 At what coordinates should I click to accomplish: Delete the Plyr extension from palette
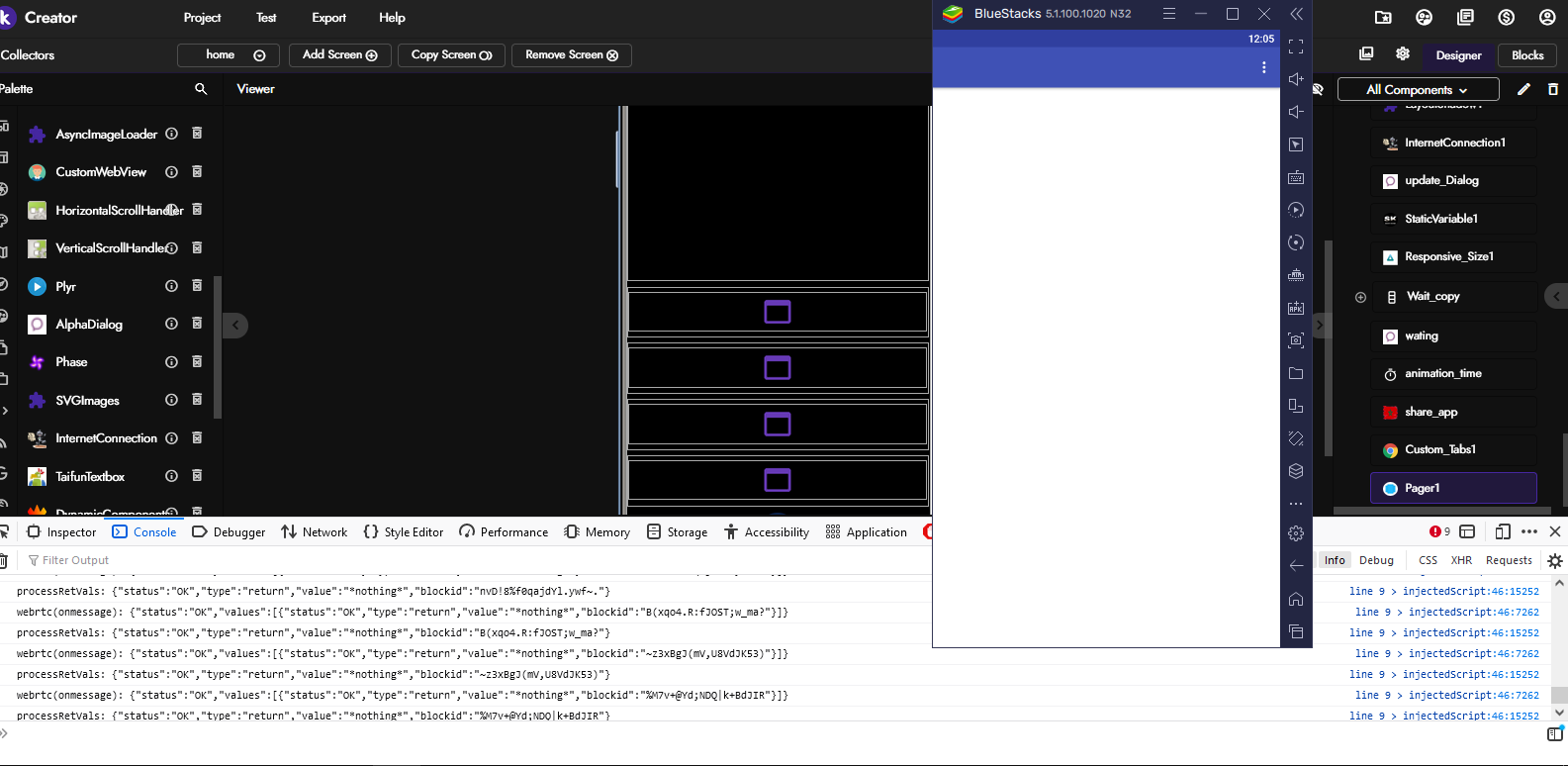click(197, 285)
